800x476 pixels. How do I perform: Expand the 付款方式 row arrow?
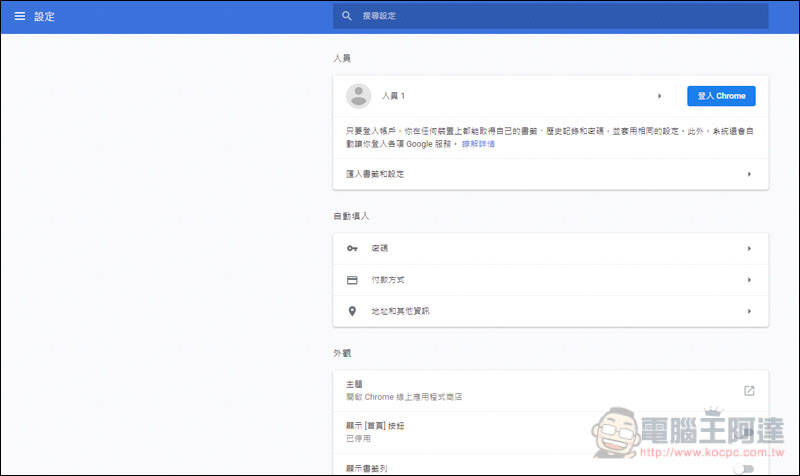click(x=749, y=280)
